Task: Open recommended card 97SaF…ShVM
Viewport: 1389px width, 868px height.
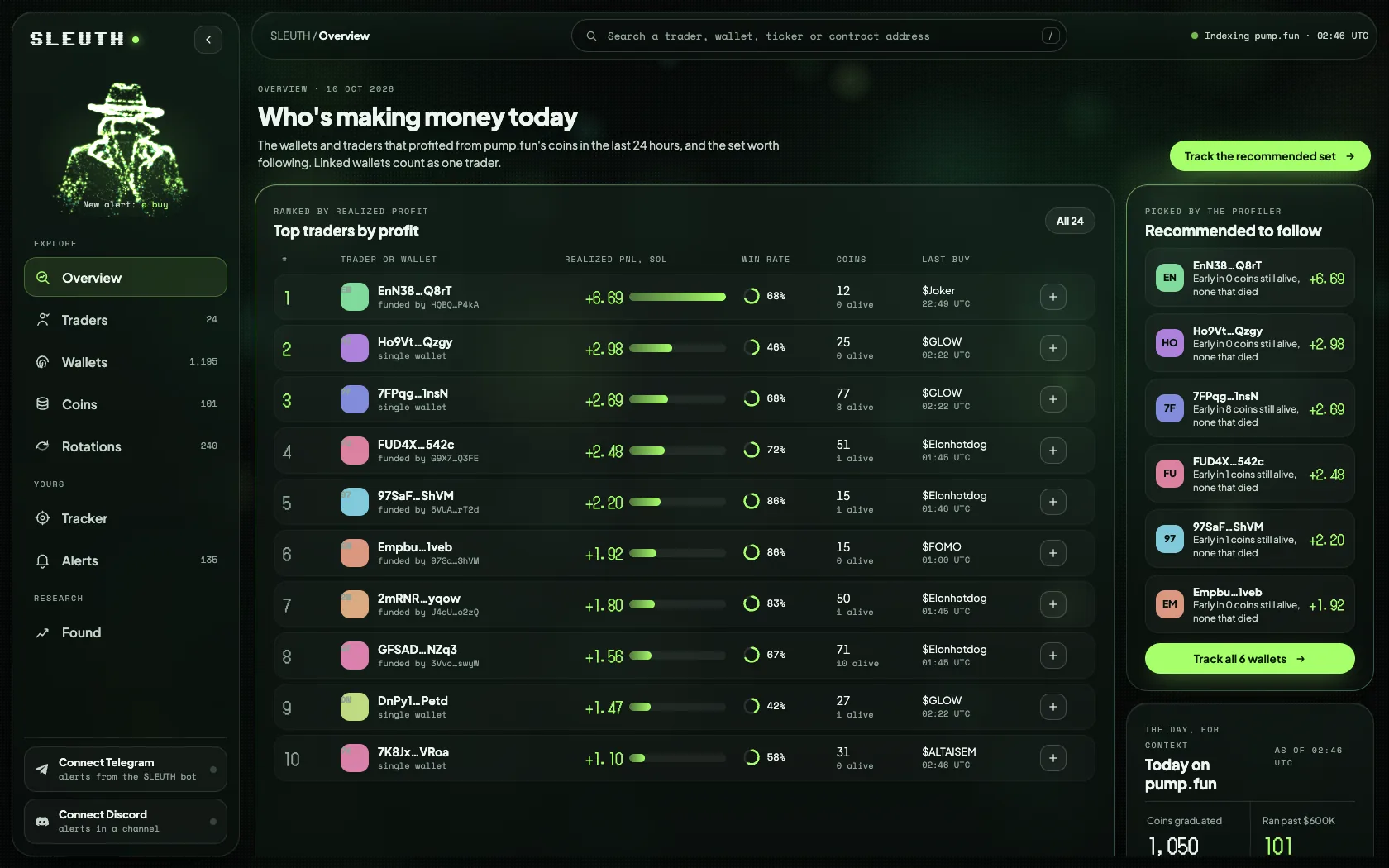Action: pos(1250,539)
